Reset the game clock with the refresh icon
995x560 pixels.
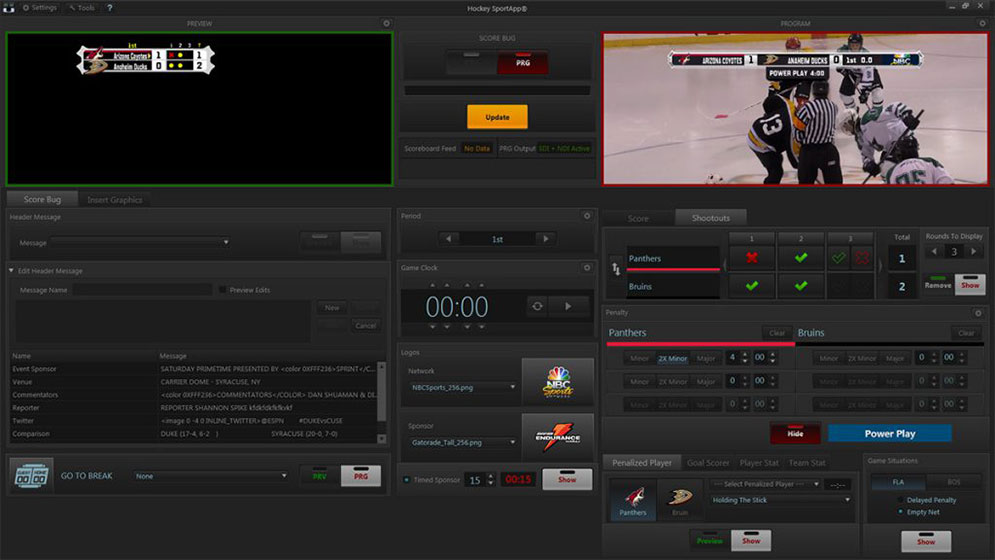coord(537,306)
